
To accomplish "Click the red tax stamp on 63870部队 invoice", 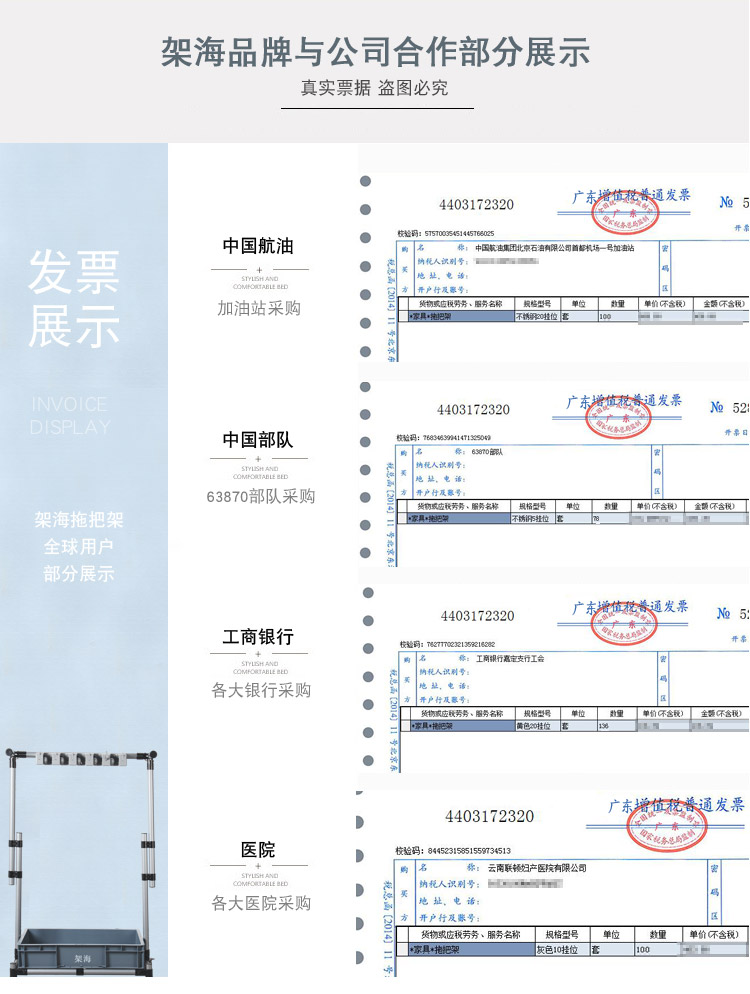I will pyautogui.click(x=618, y=418).
